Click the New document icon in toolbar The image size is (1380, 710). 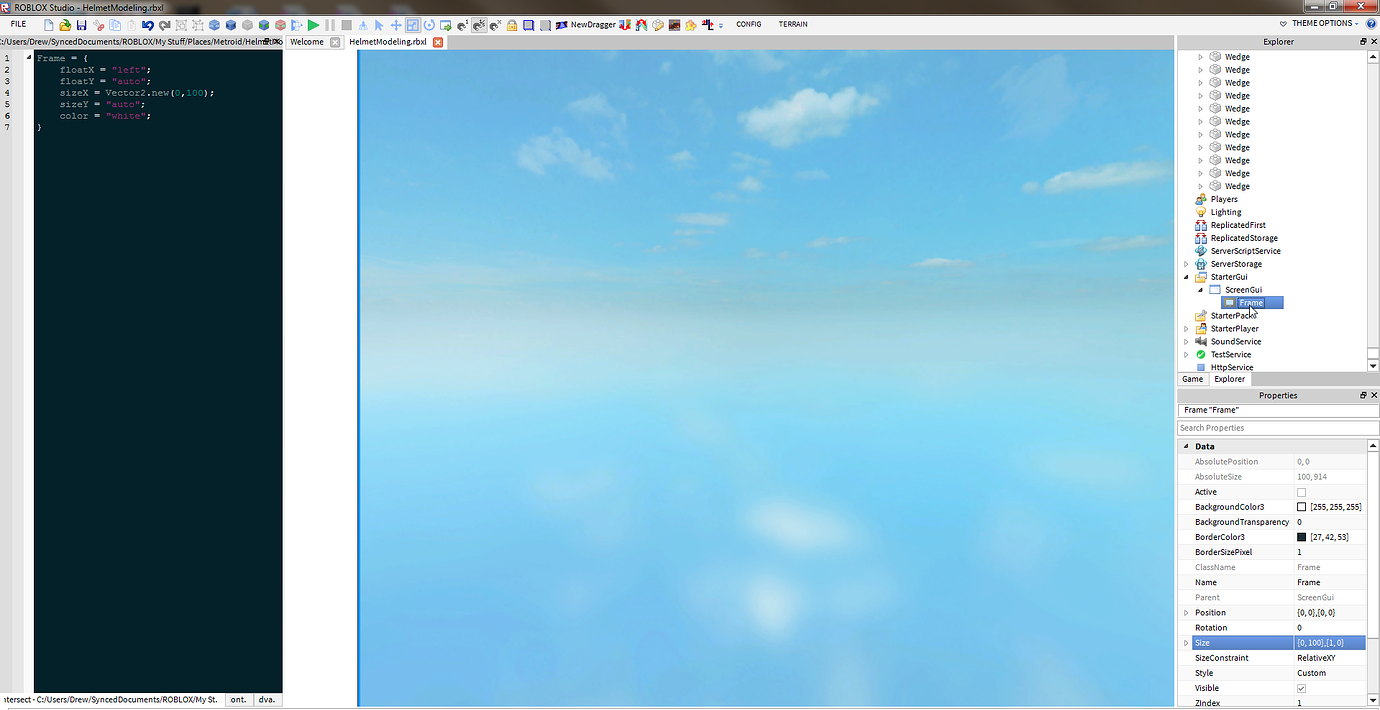(x=49, y=25)
